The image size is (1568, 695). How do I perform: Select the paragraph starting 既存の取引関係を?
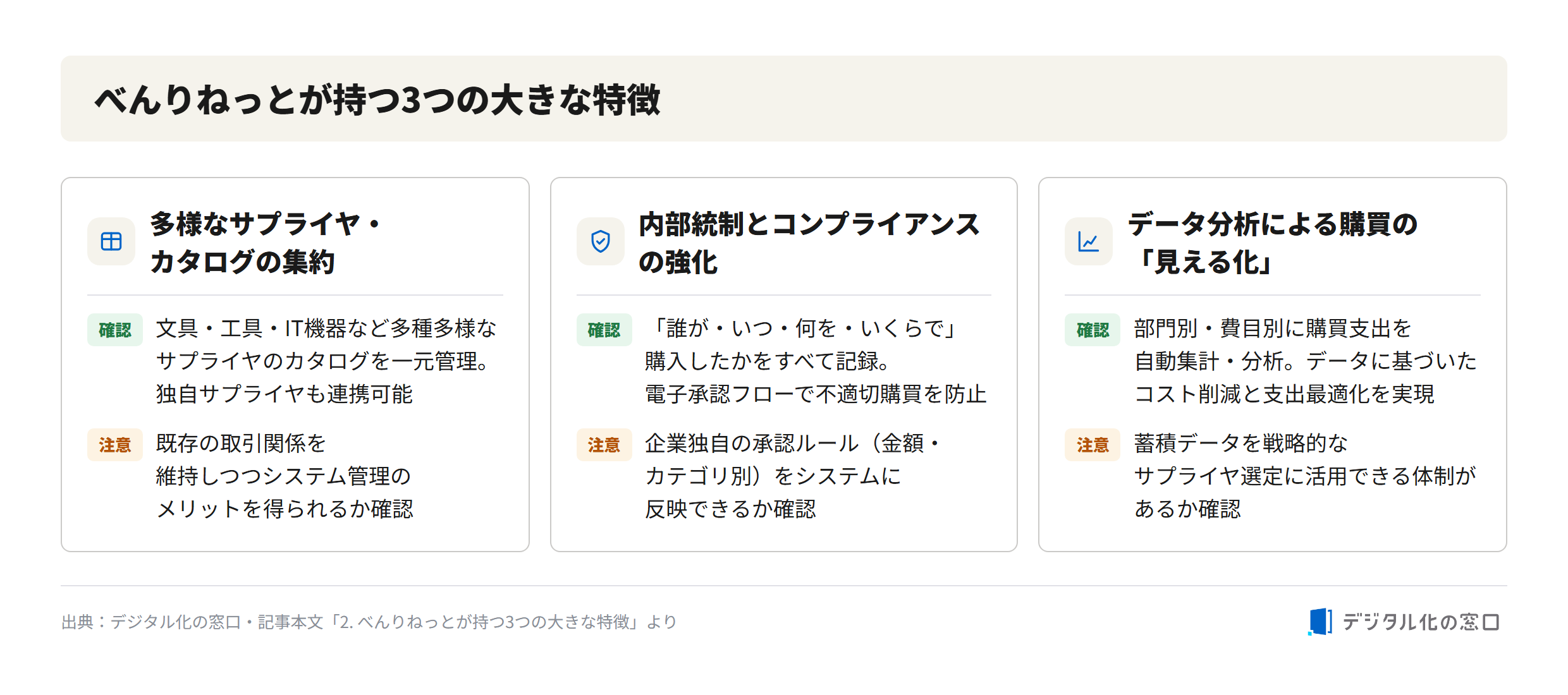tap(285, 476)
